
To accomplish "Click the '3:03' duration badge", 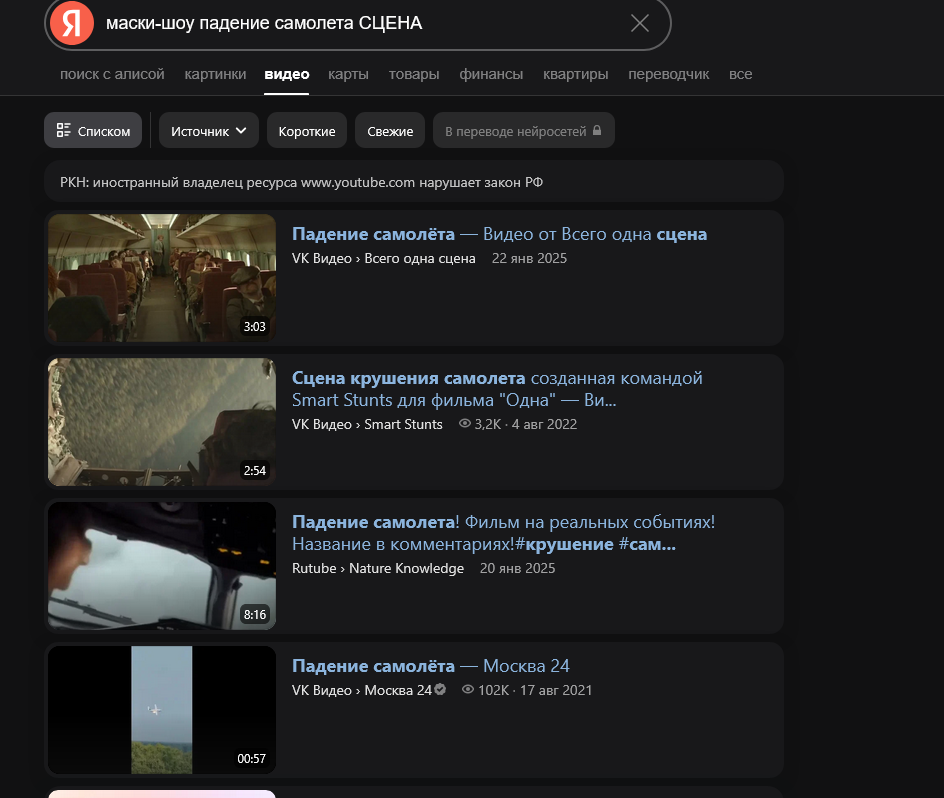I will pyautogui.click(x=254, y=326).
